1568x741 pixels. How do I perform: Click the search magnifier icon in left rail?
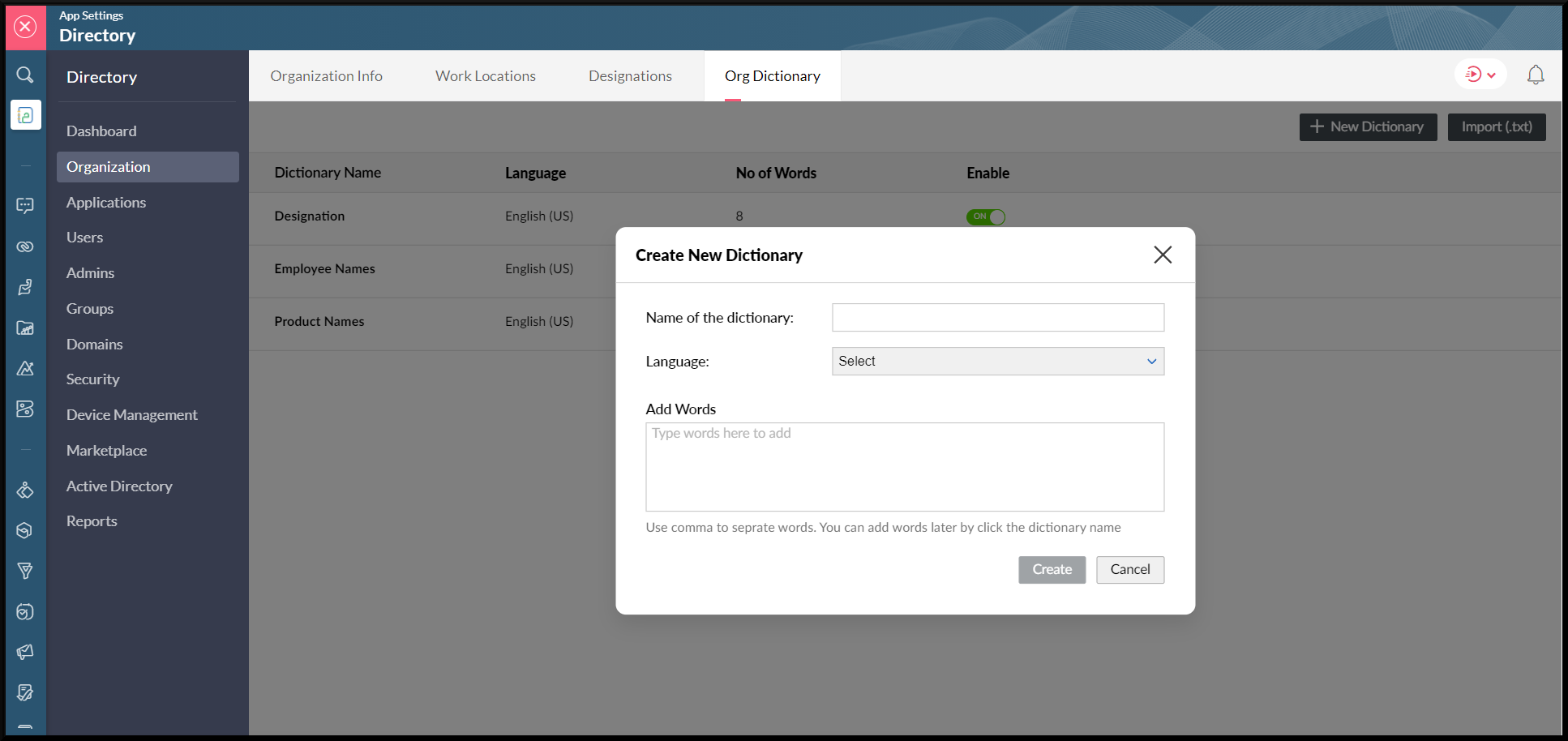click(25, 75)
